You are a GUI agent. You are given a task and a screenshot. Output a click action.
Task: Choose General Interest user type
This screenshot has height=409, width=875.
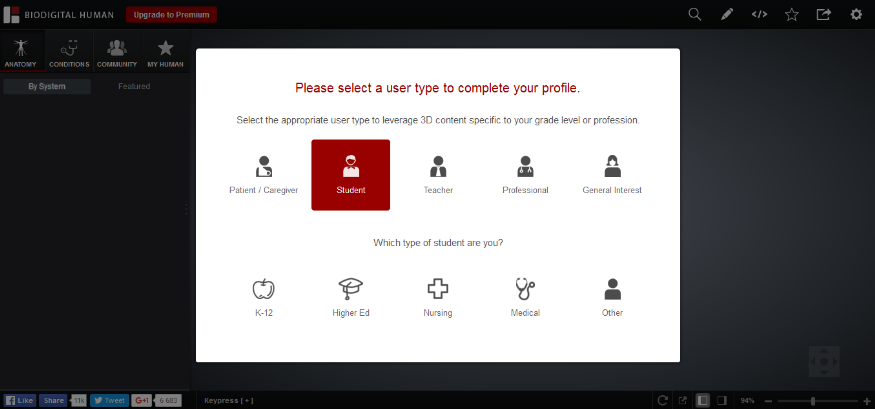pyautogui.click(x=612, y=175)
